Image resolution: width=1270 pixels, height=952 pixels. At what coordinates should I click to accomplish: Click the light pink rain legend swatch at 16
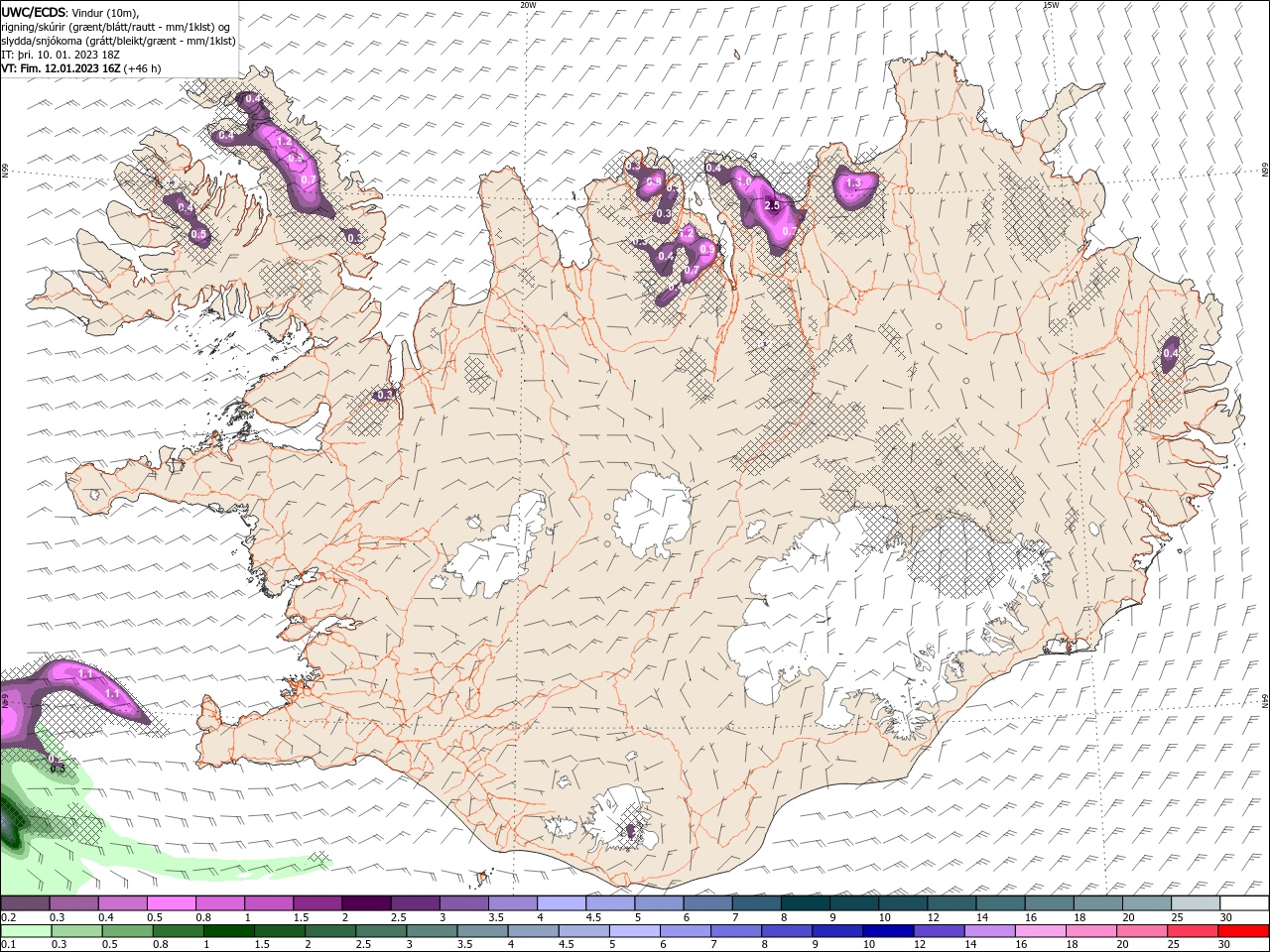[1039, 931]
